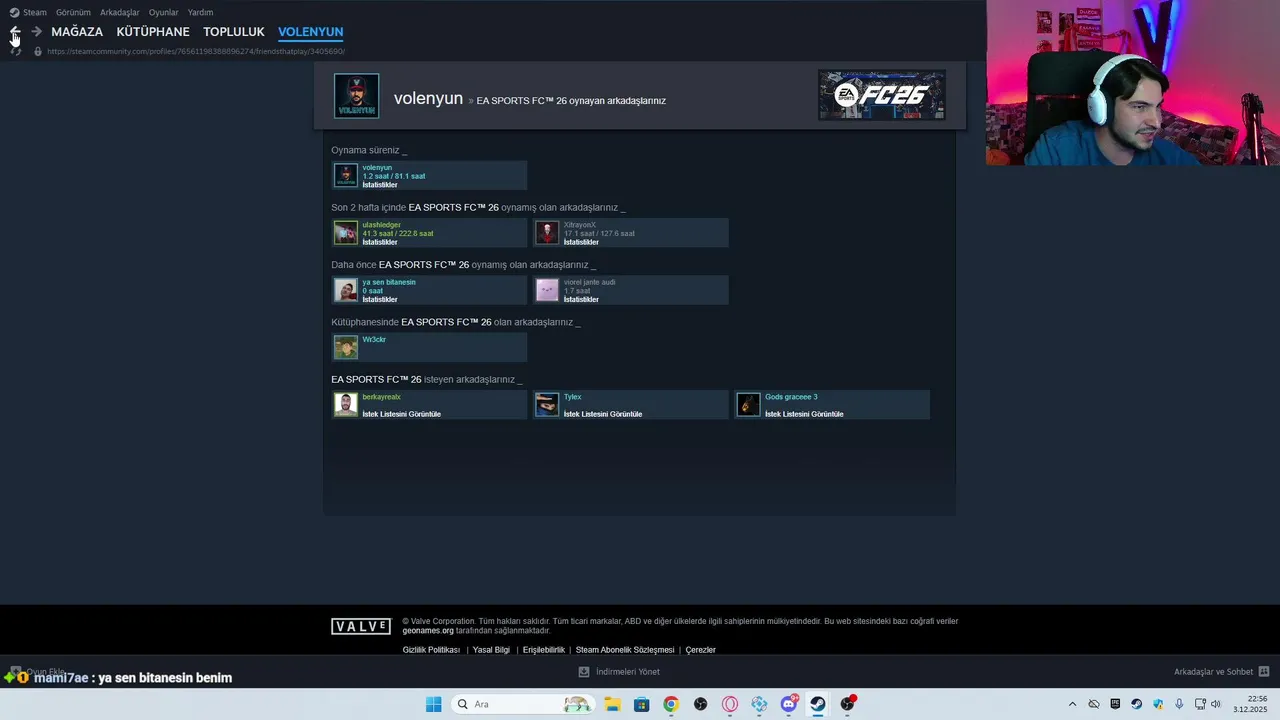Open Opera GX browser from the taskbar
The height and width of the screenshot is (720, 1280).
pos(730,704)
